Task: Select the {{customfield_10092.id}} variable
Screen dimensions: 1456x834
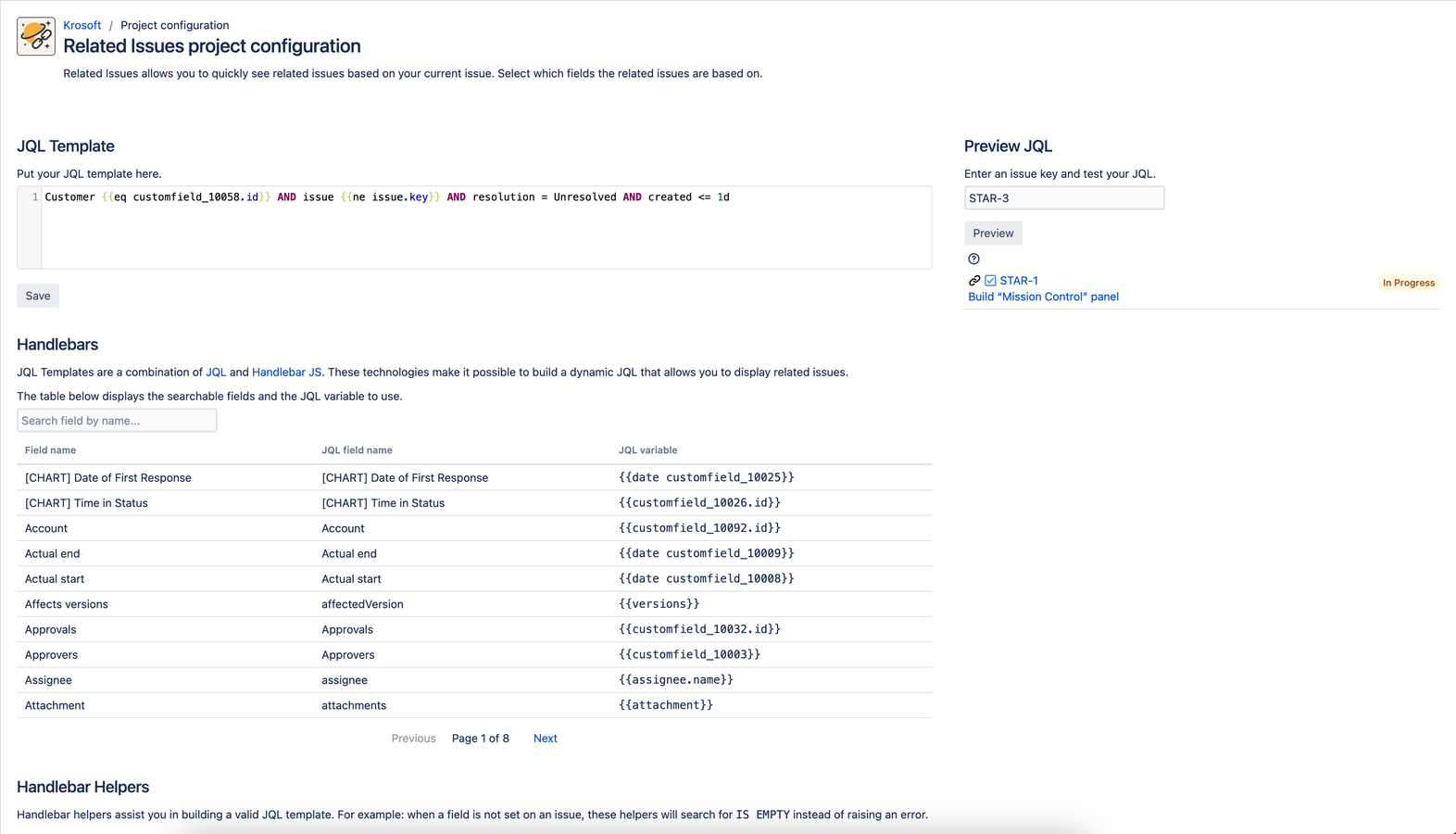Action: [699, 528]
